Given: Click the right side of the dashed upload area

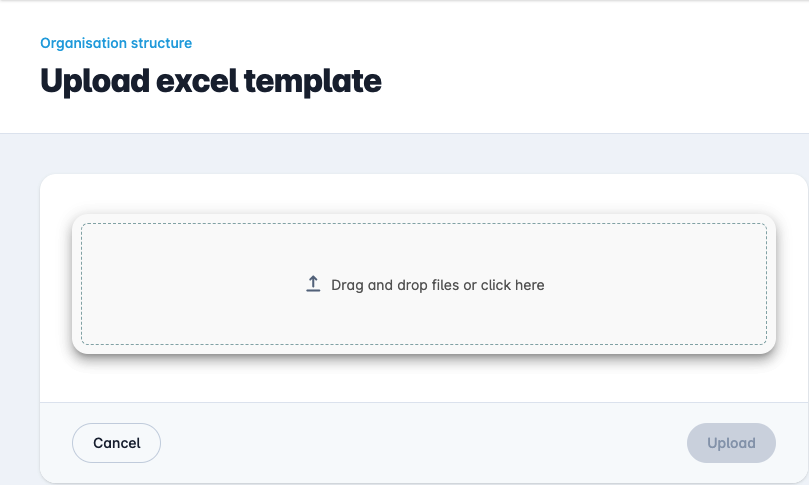Looking at the screenshot, I should coord(700,285).
